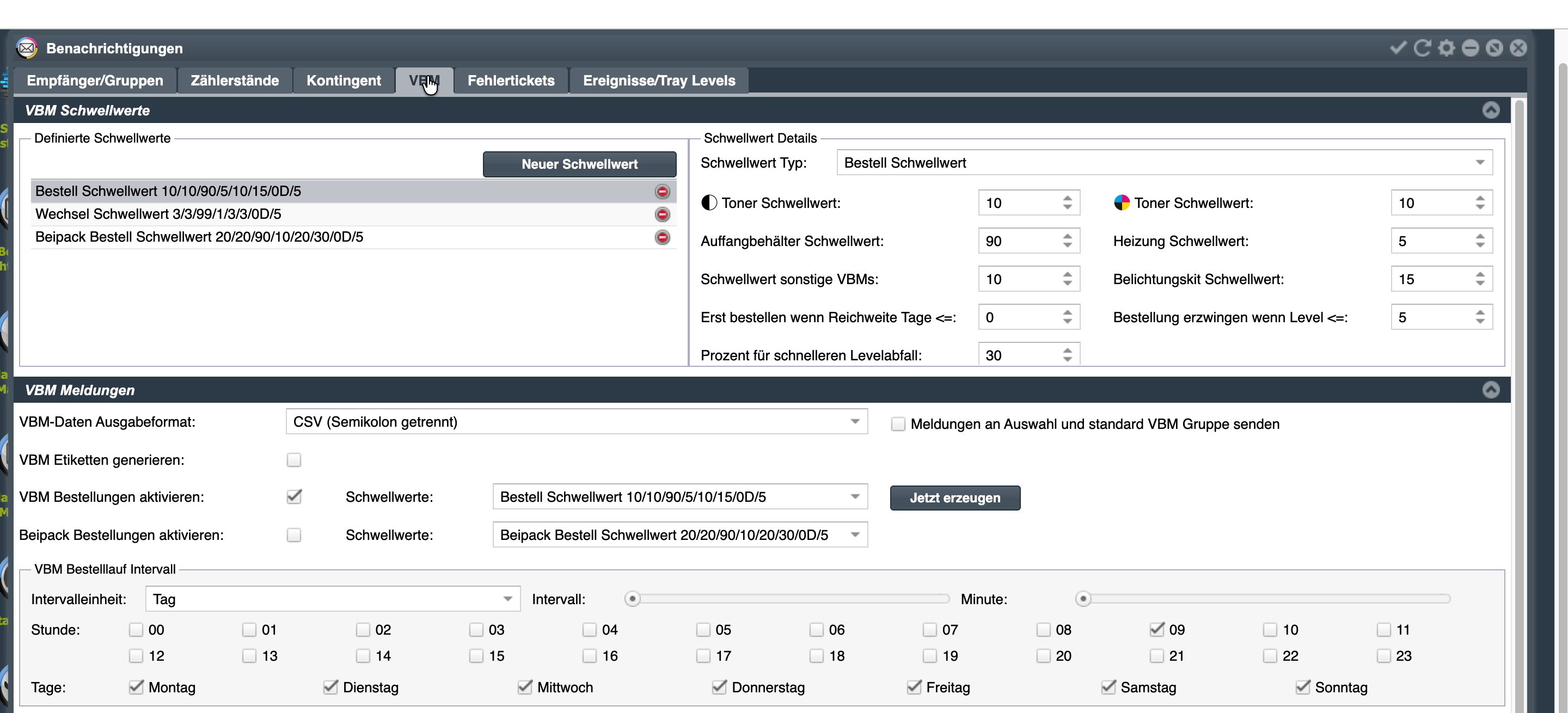
Task: Check hour 12 checkbox
Action: [136, 656]
